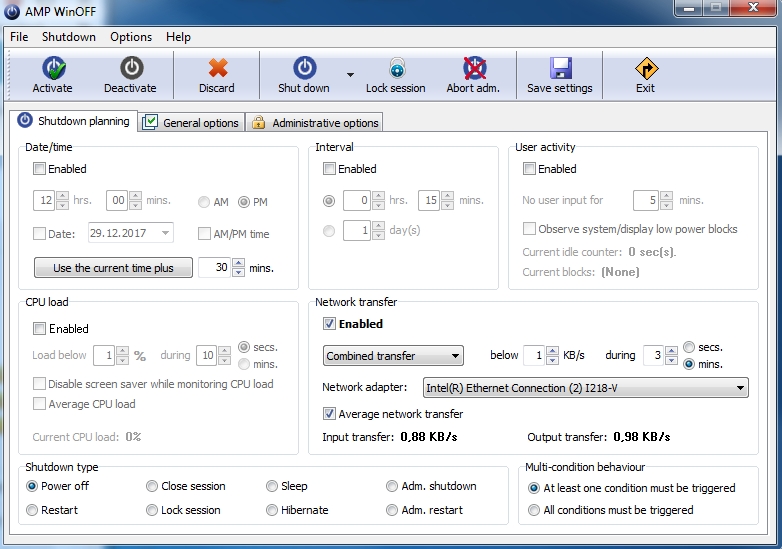782x549 pixels.
Task: Click Use the current time plus button
Action: coord(113,268)
